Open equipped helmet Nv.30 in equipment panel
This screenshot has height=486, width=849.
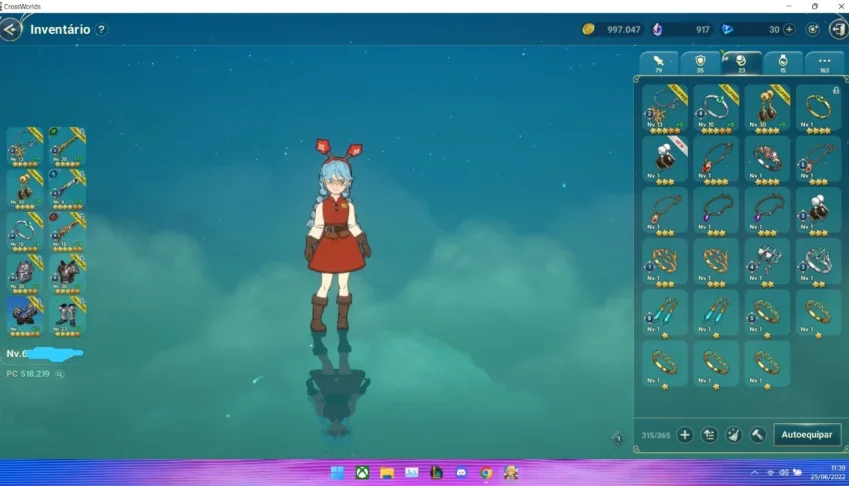(x=24, y=274)
